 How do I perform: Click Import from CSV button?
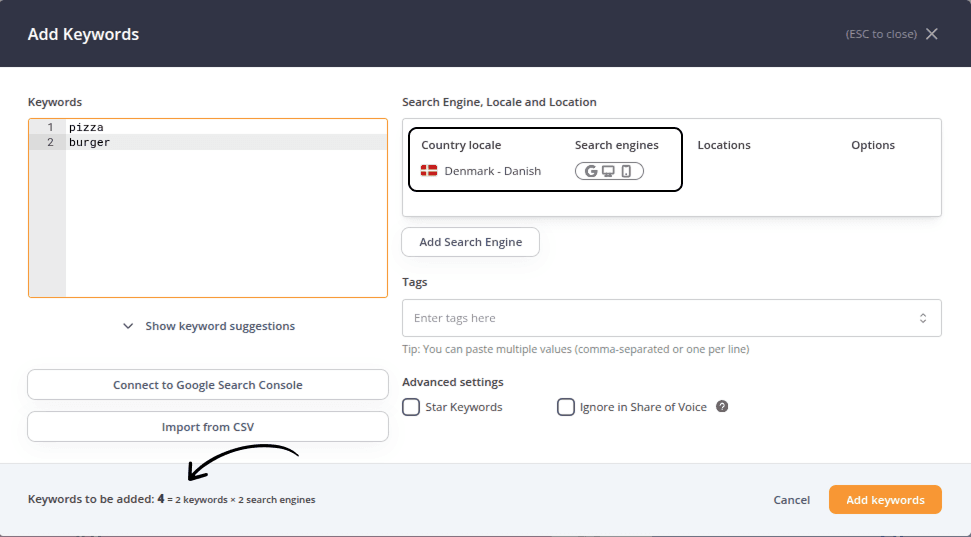(208, 427)
